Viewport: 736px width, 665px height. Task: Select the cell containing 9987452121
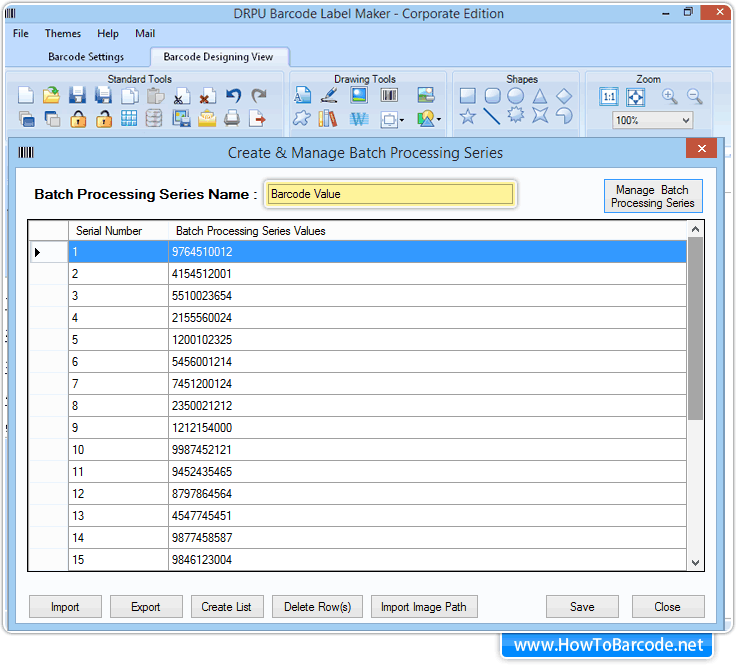click(x=427, y=450)
